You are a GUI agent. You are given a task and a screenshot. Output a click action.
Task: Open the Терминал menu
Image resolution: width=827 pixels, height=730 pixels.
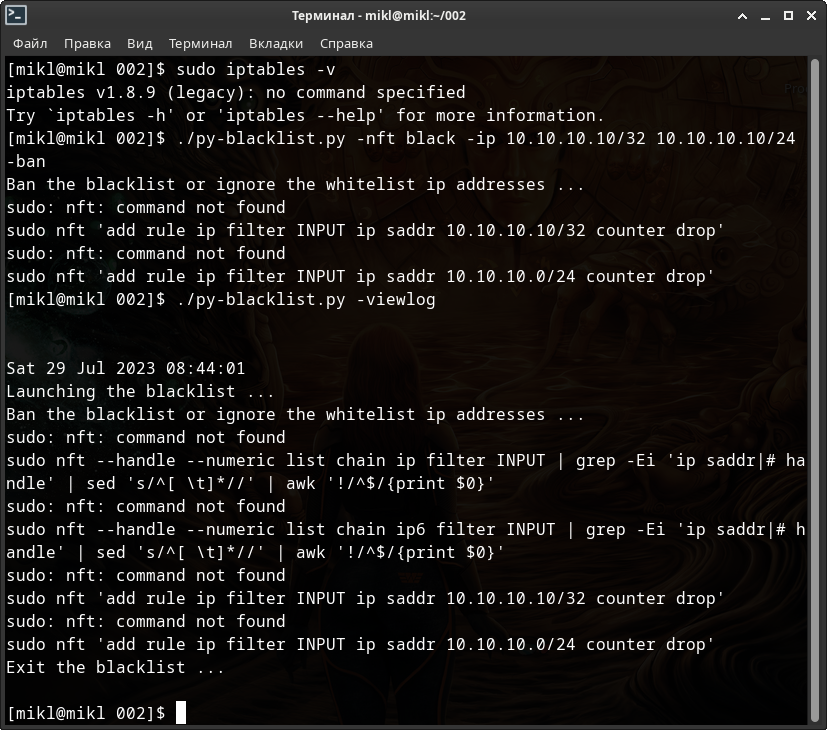point(200,43)
